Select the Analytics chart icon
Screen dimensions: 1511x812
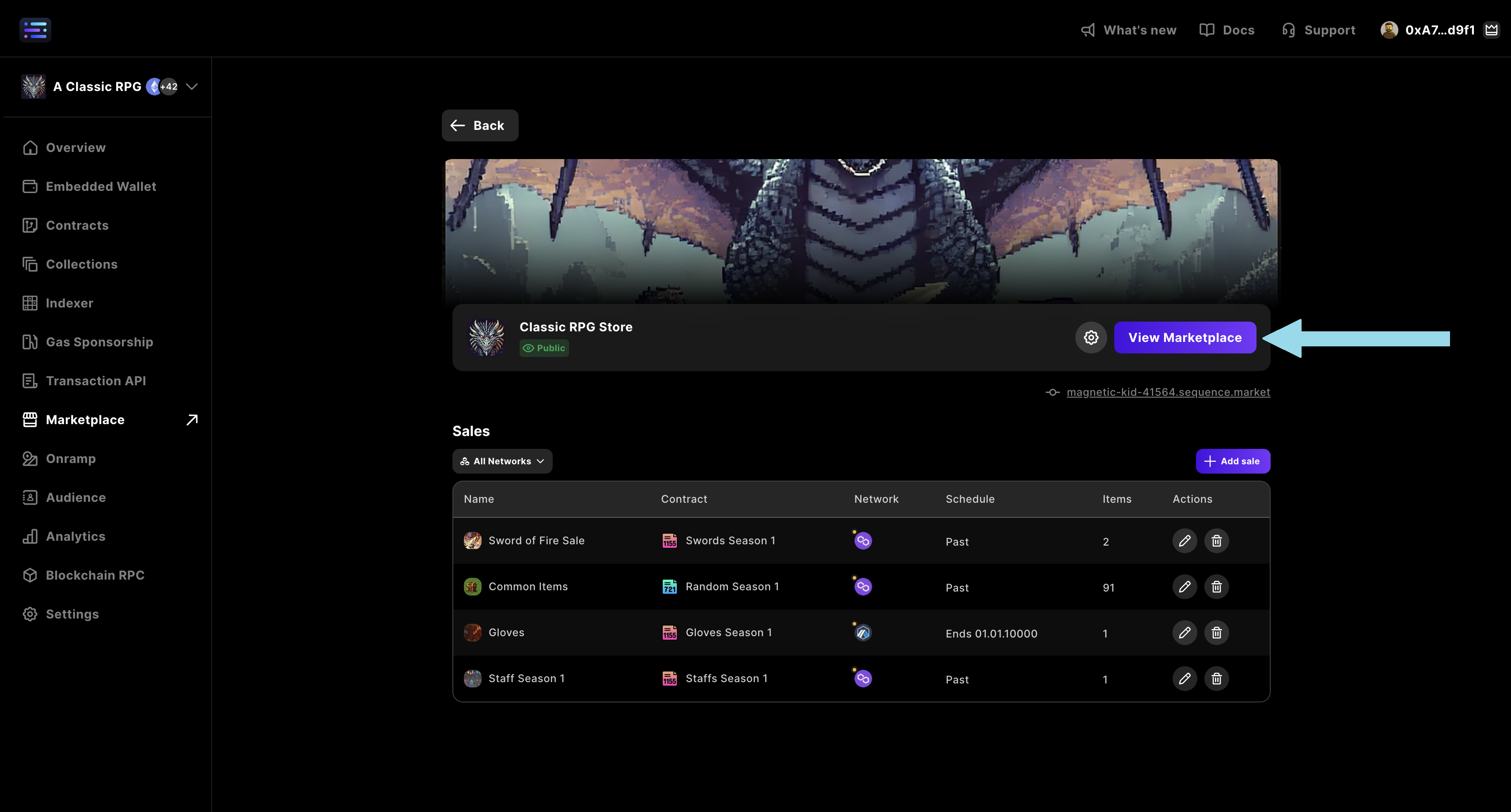30,536
